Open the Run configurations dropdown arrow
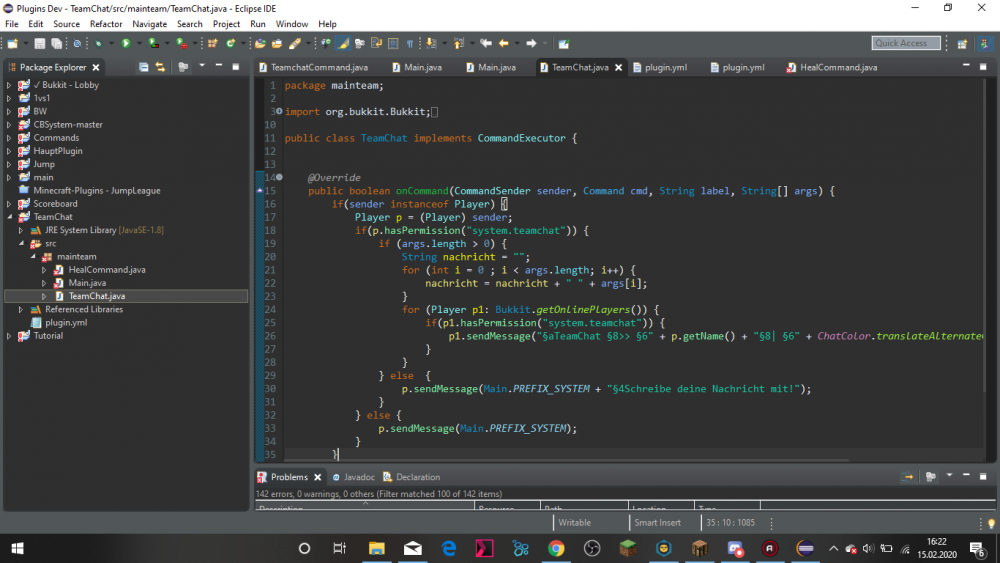The image size is (1000, 563). coord(139,43)
